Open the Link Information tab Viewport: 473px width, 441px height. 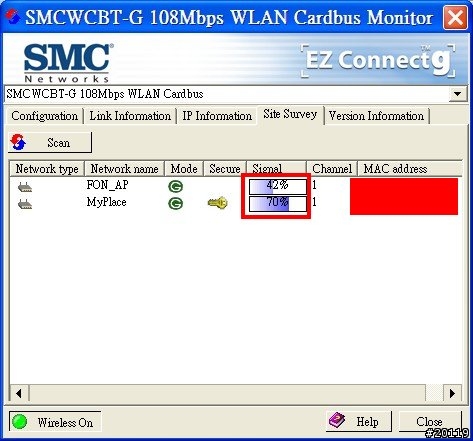pyautogui.click(x=130, y=116)
